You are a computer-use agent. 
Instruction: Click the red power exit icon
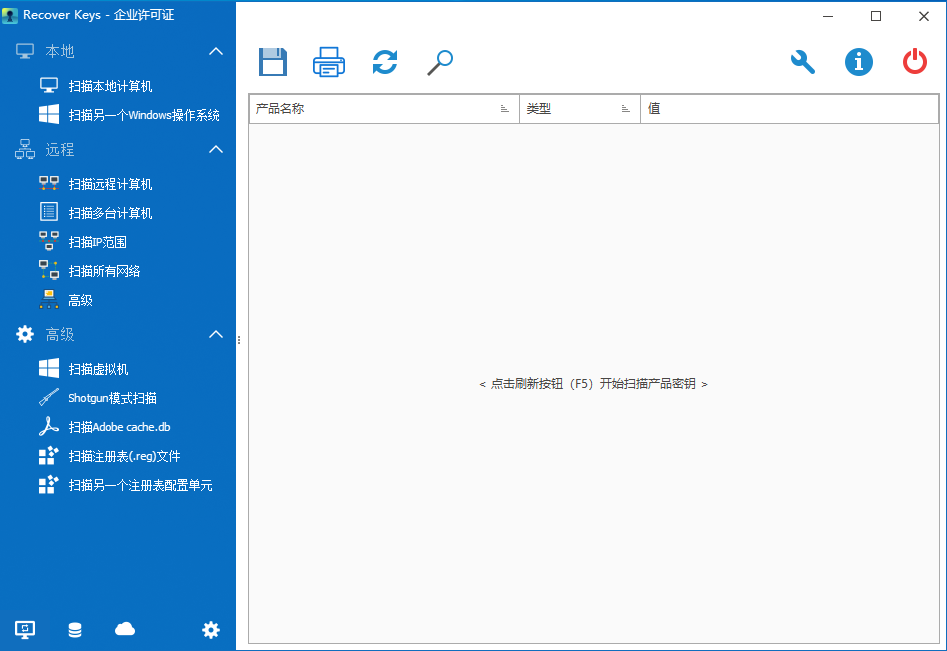click(915, 62)
